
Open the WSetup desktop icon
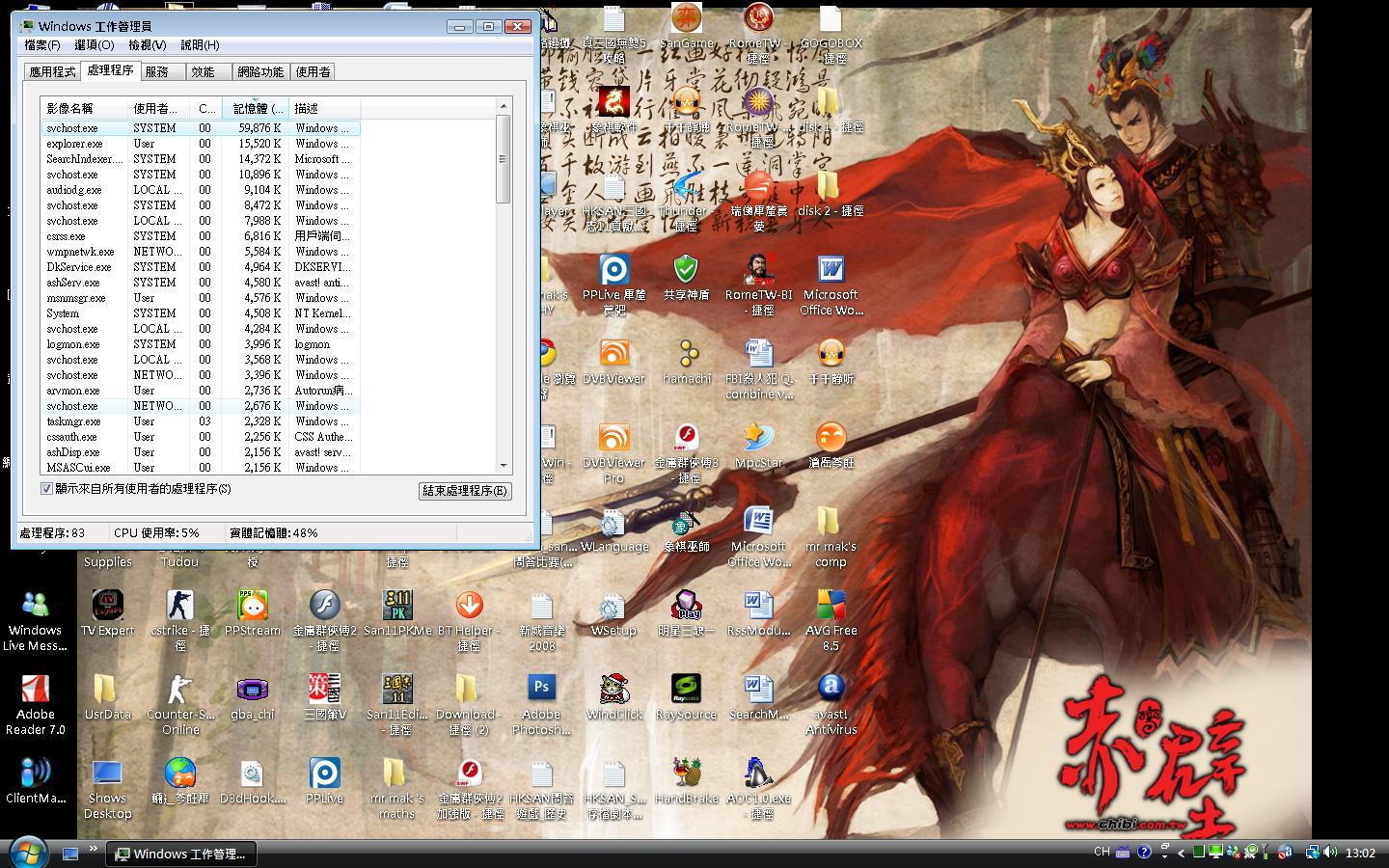(613, 612)
